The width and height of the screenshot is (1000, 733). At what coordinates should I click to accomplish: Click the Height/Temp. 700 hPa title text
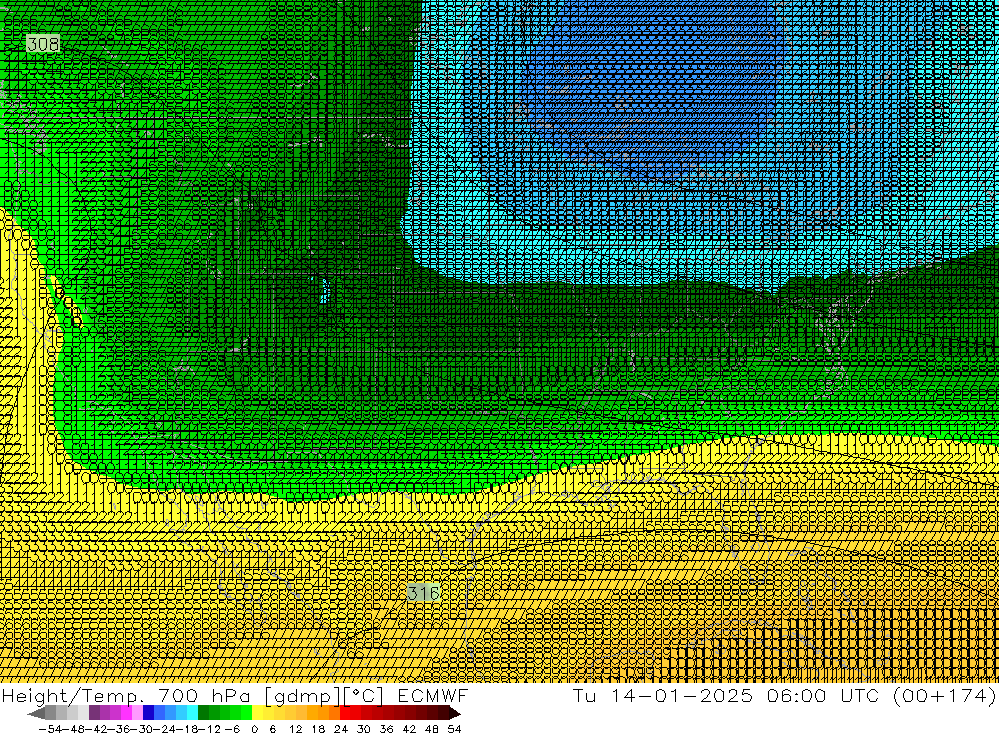[x=126, y=695]
